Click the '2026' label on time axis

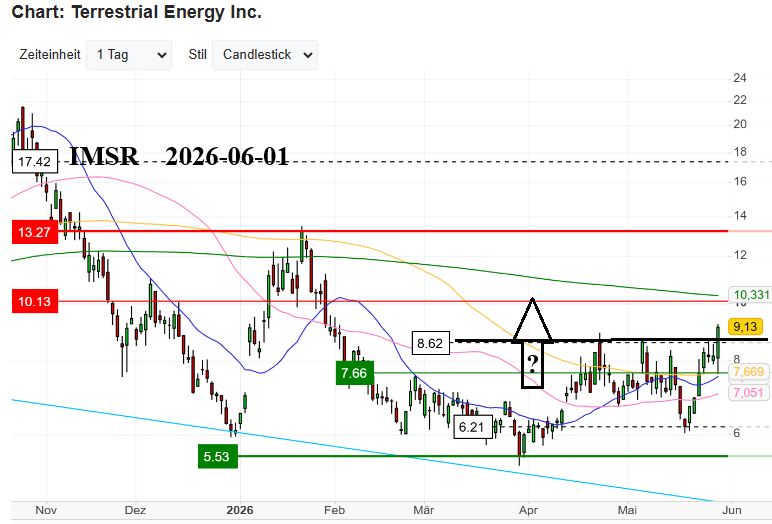(240, 510)
